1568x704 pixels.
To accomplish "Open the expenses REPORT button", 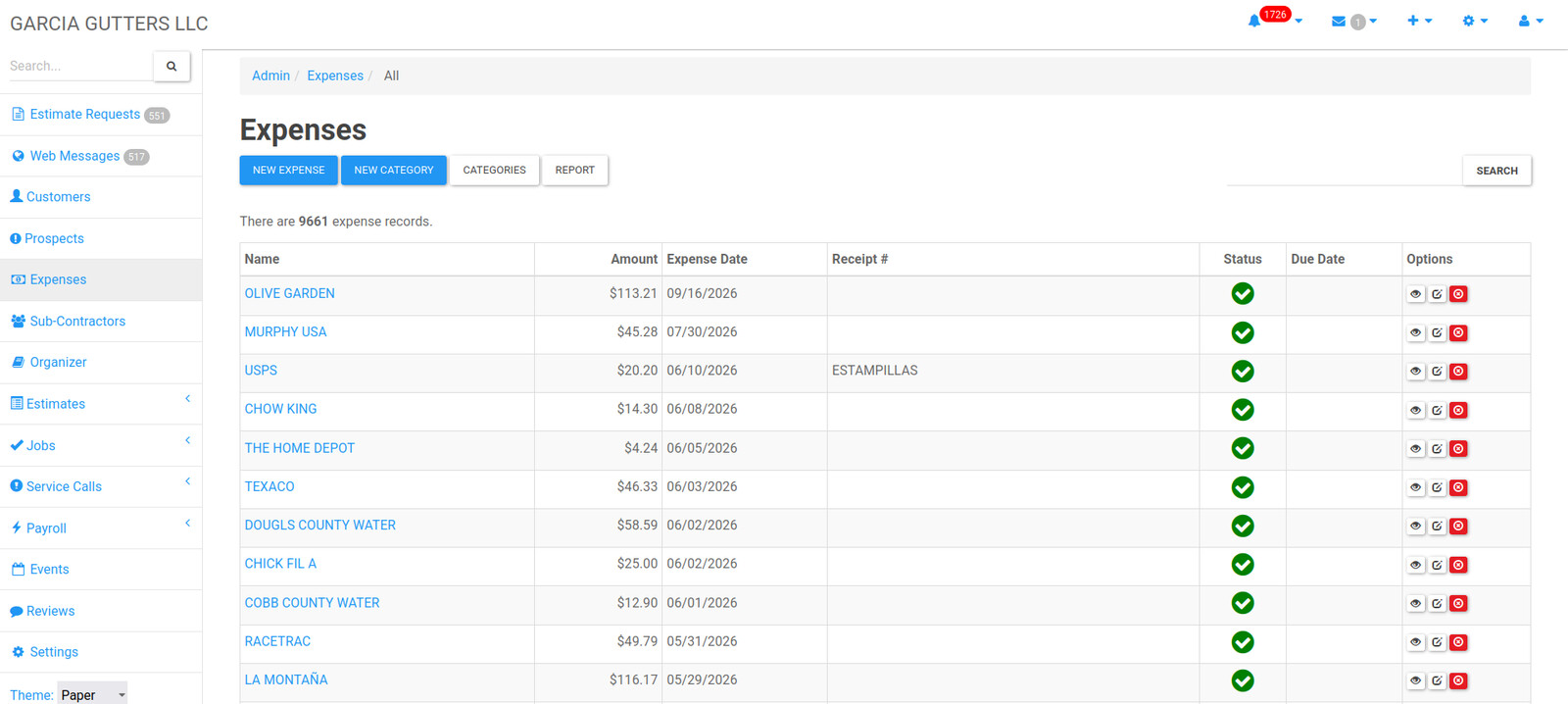I will tap(575, 170).
